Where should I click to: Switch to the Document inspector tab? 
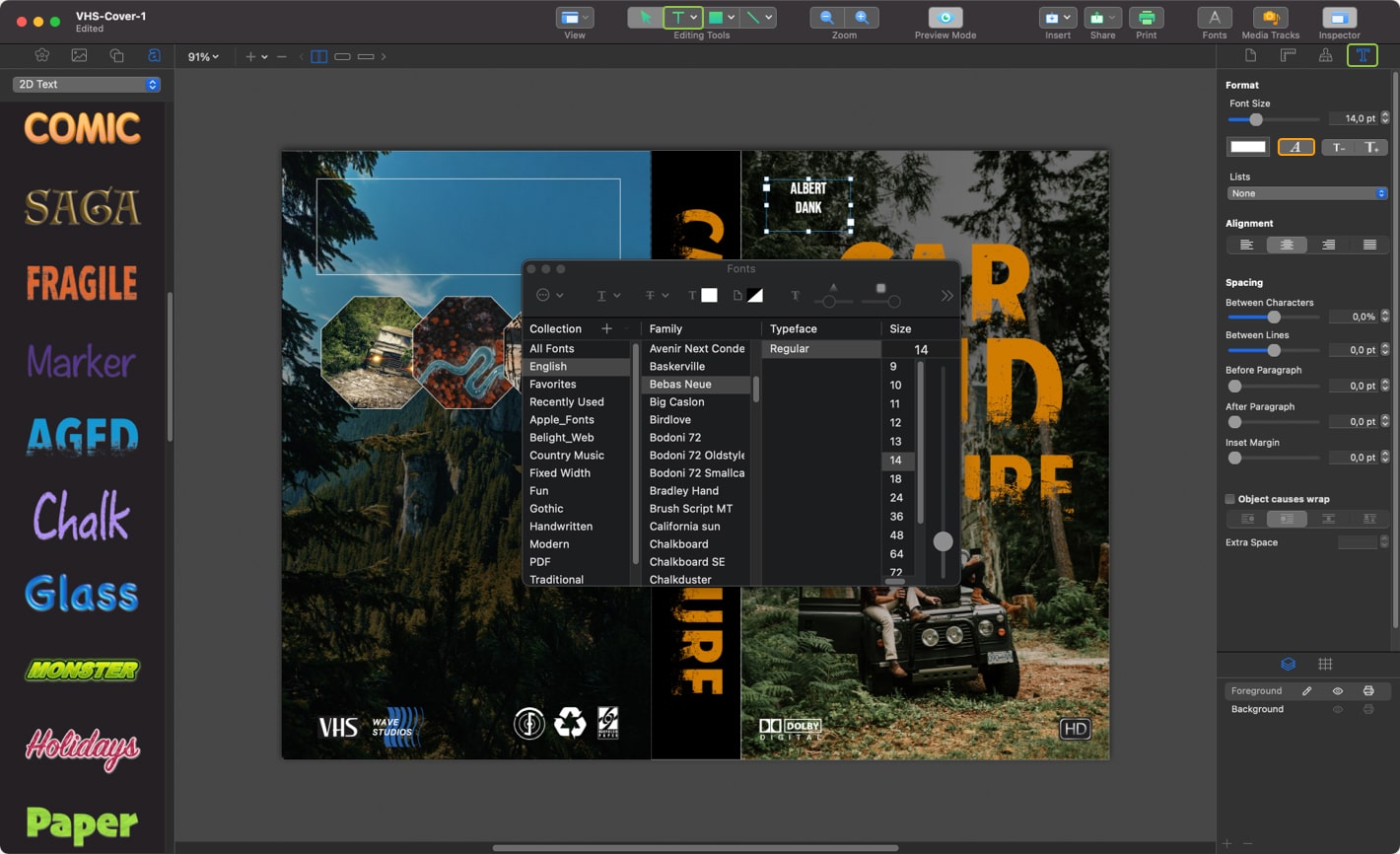click(1250, 55)
